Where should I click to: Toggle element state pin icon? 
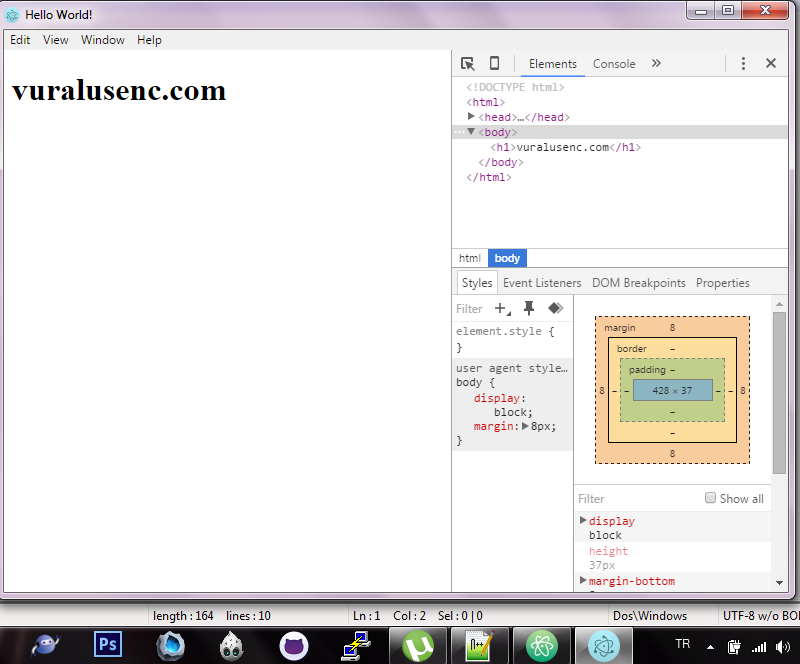click(x=529, y=308)
